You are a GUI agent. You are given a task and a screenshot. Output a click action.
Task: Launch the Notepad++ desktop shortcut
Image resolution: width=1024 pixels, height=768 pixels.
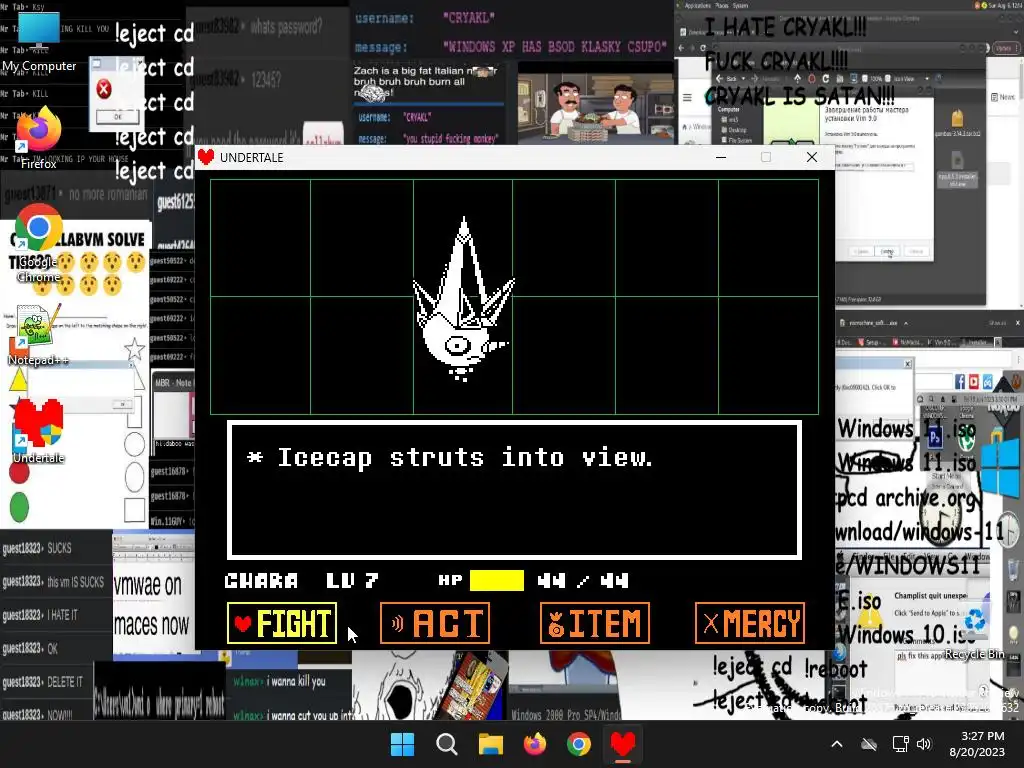39,334
